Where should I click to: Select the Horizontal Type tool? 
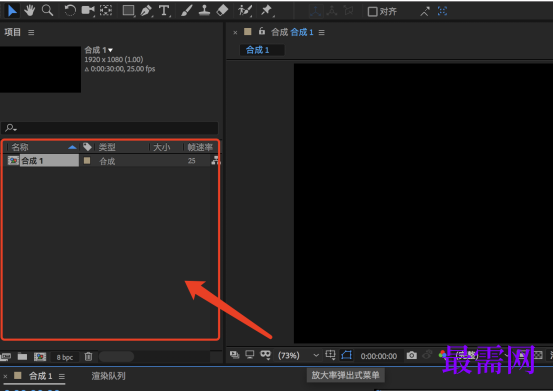[164, 11]
